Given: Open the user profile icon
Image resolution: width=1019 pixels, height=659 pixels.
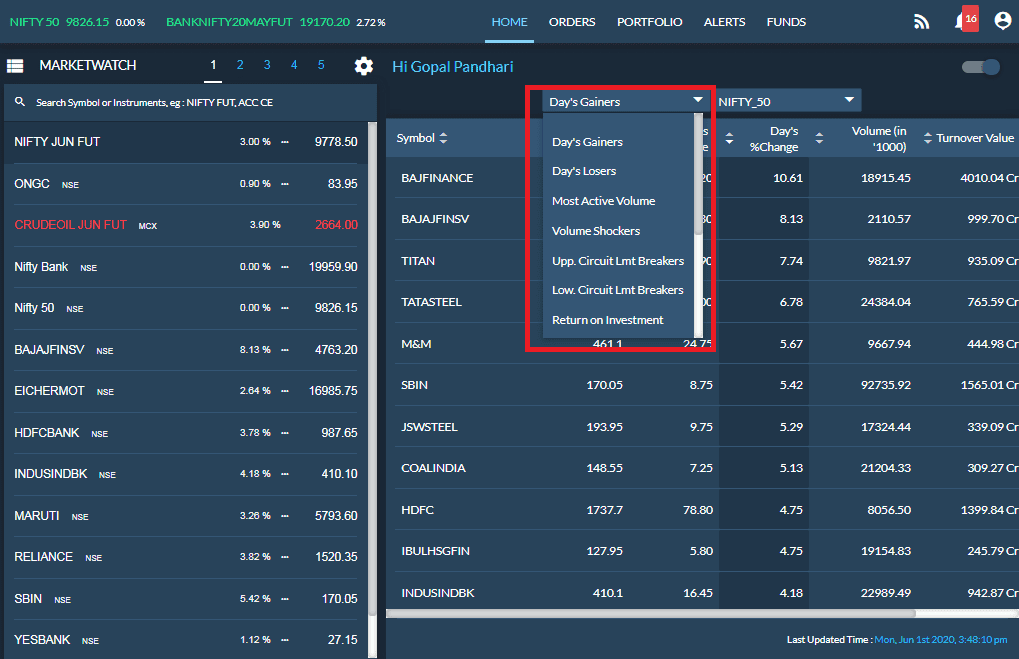Looking at the screenshot, I should 1003,21.
